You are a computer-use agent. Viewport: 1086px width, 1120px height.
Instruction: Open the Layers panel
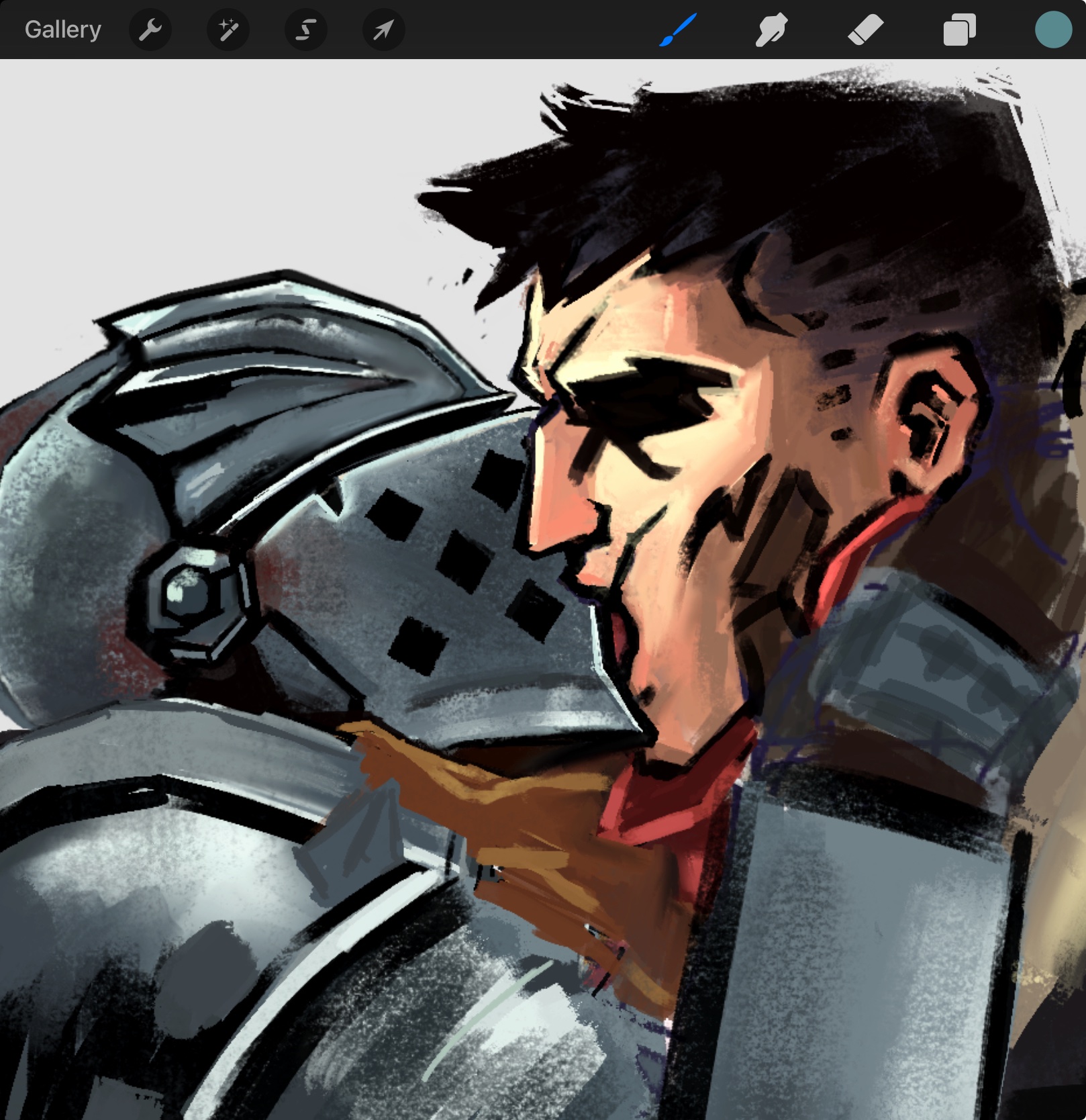coord(959,30)
